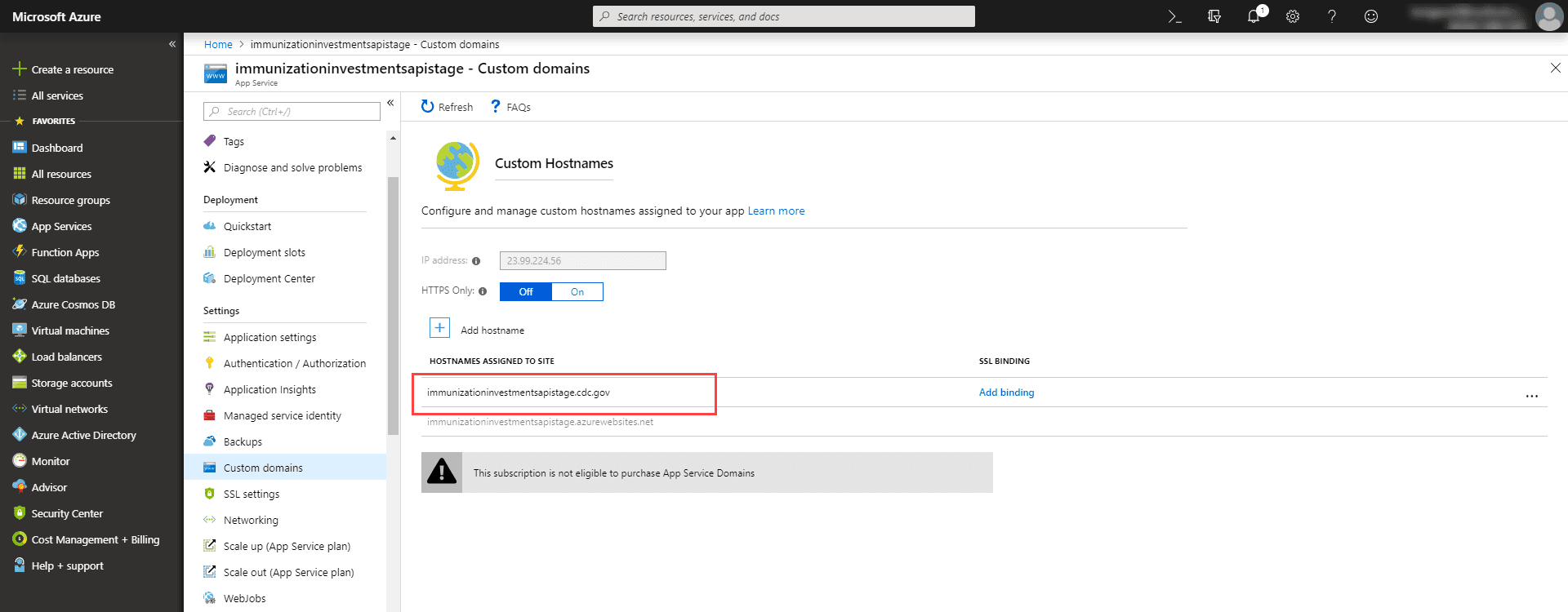1568x612 pixels.
Task: Click the All resources grid icon
Action: point(20,174)
